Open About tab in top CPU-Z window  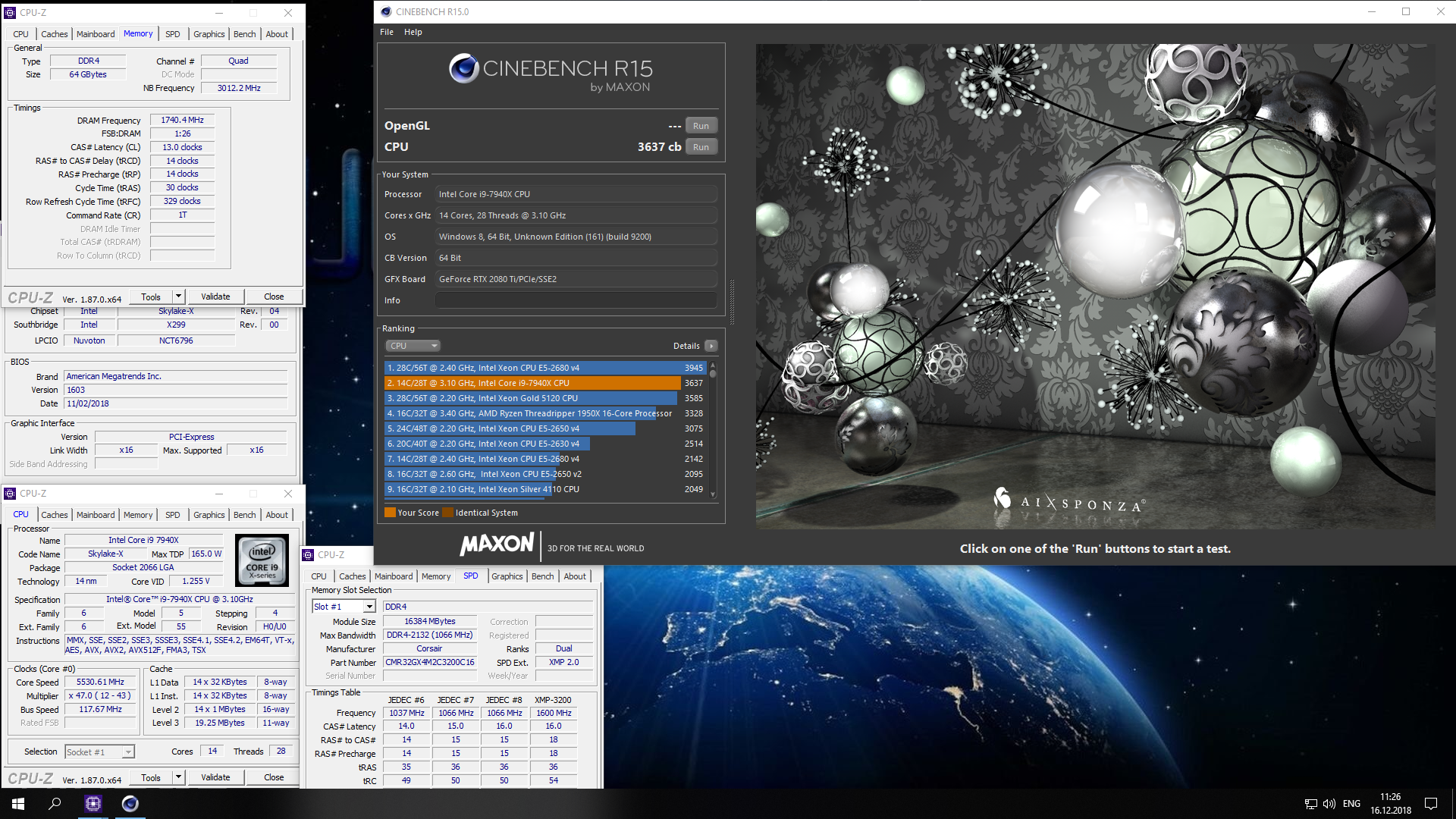coord(277,34)
